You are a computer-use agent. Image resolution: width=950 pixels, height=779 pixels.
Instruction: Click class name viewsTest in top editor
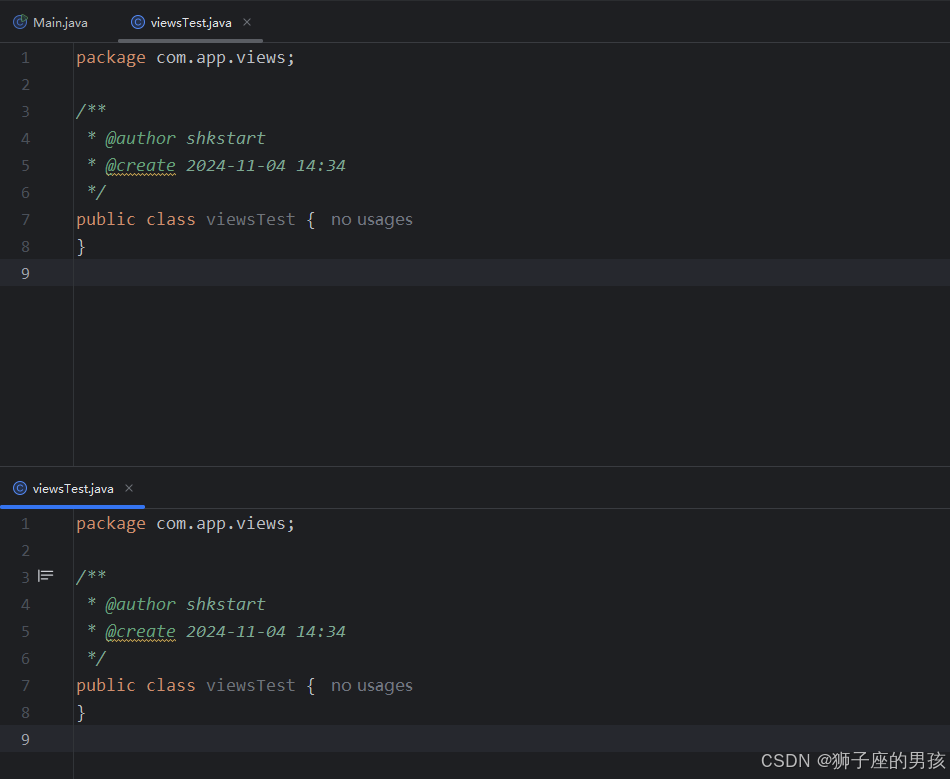251,219
